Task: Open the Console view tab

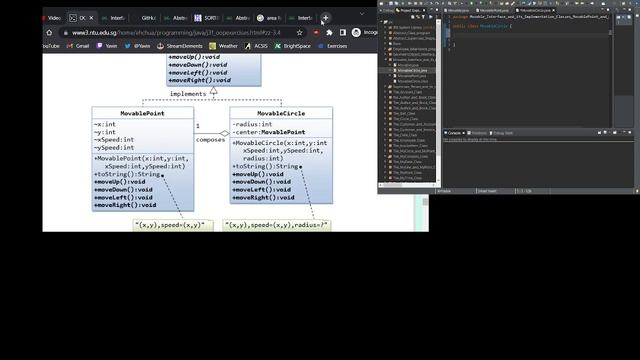Action: (x=454, y=133)
